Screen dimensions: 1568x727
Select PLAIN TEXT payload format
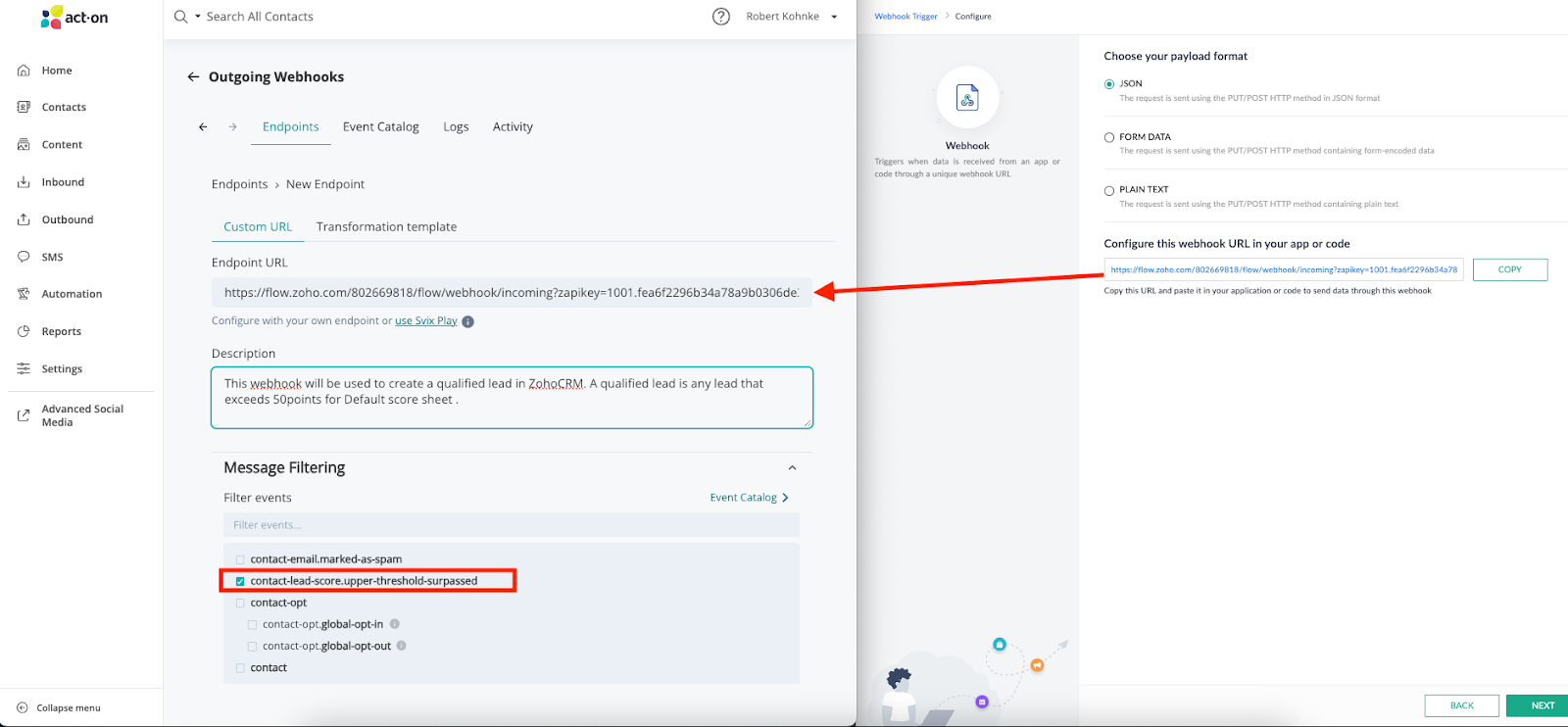coord(1109,190)
